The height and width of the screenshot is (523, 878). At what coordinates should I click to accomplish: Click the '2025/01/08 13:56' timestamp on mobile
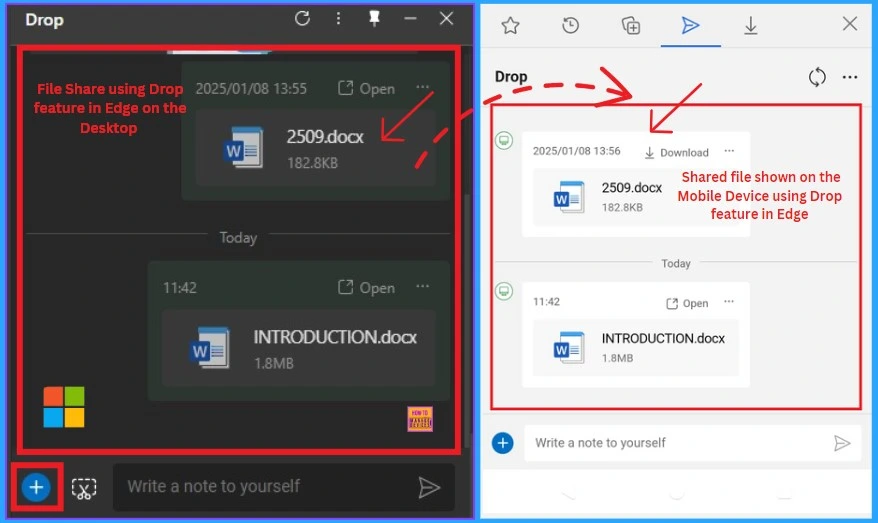(x=576, y=151)
